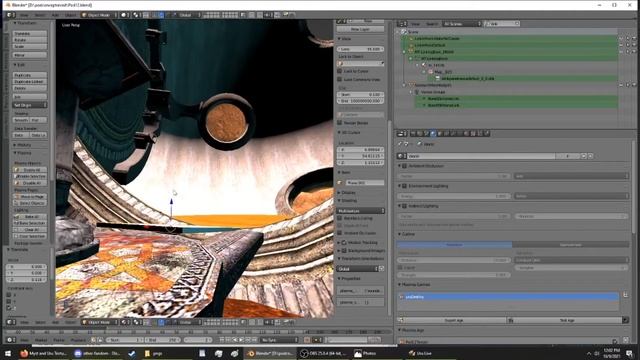Open the All Scenes display mode dropdown
The image size is (640, 360).
[462, 24]
